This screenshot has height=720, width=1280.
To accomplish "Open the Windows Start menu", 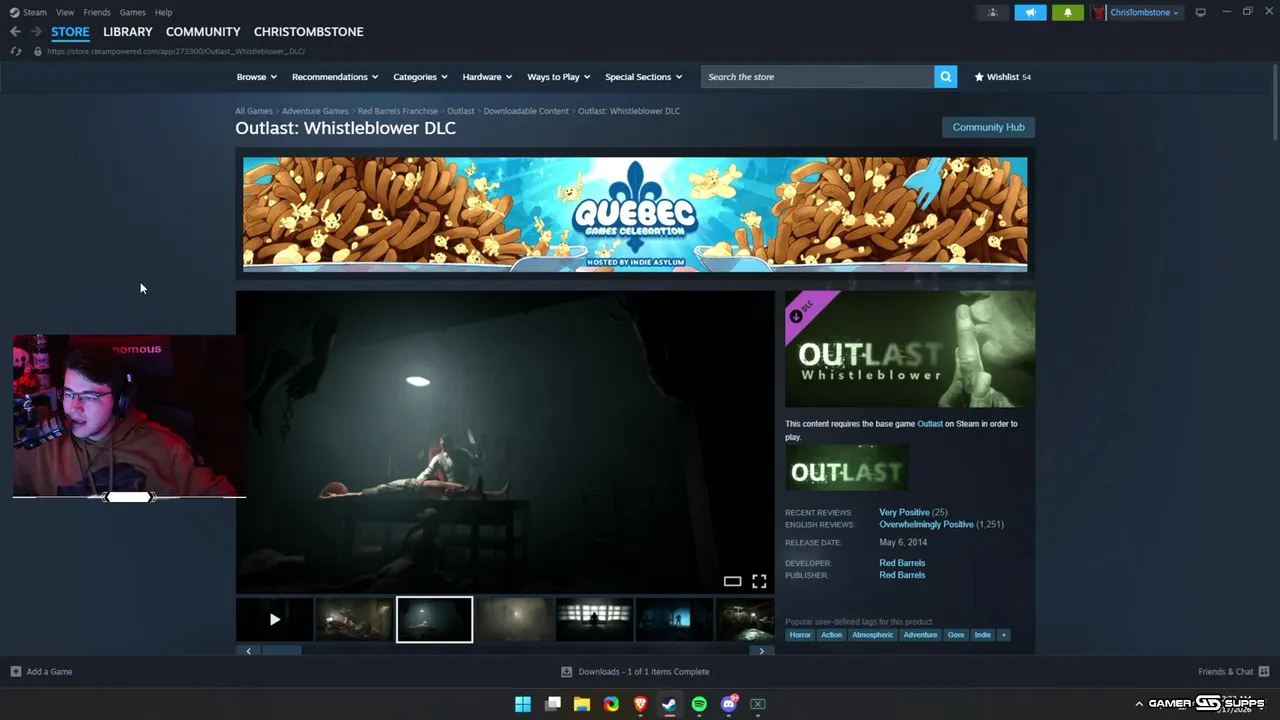I will click(523, 704).
